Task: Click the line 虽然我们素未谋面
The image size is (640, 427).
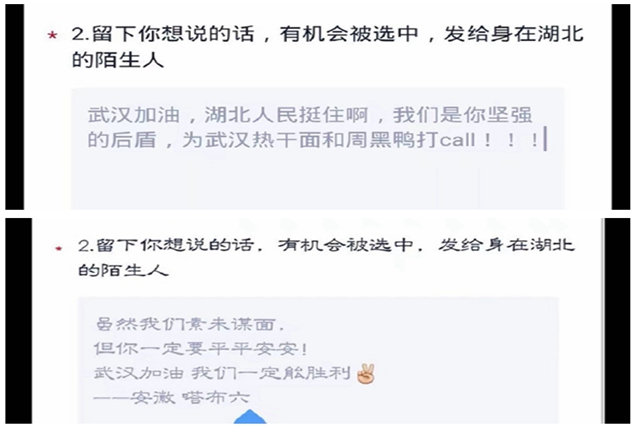Action: click(190, 324)
